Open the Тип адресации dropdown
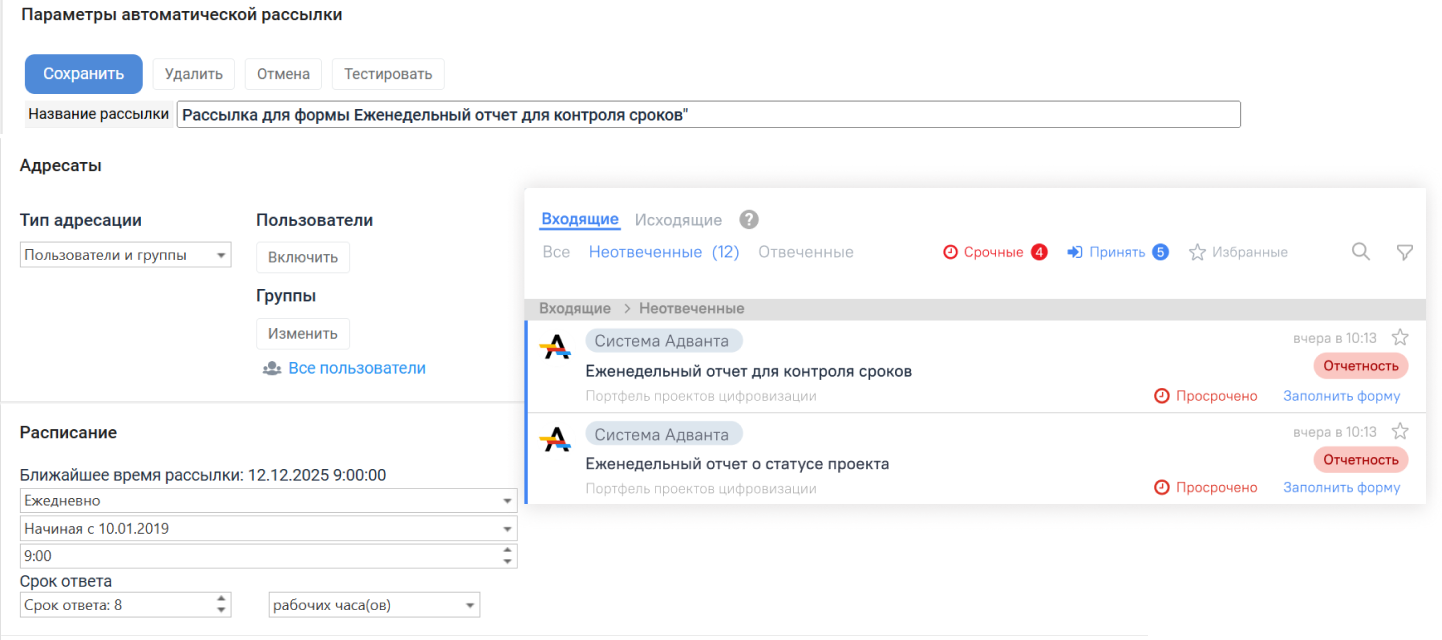Image resolution: width=1442 pixels, height=640 pixels. tap(125, 255)
